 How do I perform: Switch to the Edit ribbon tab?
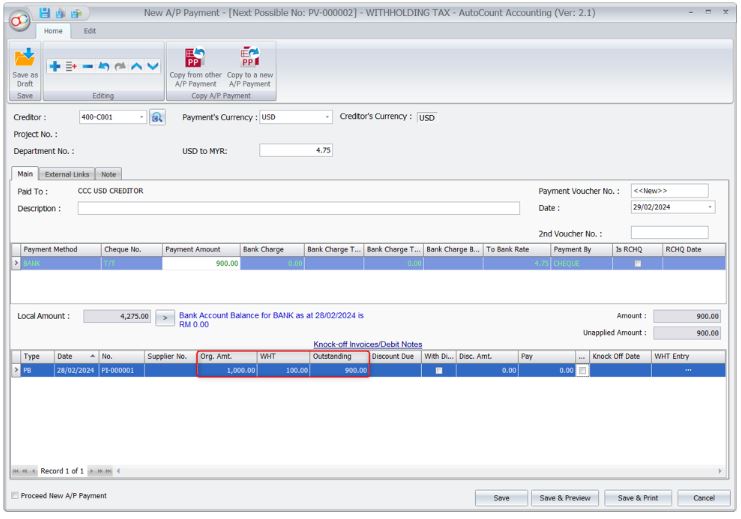click(90, 31)
